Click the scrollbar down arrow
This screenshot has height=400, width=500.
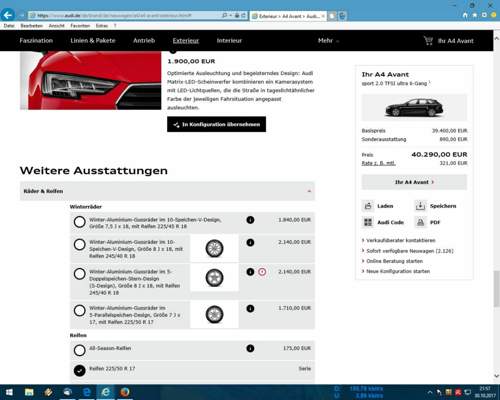coord(496,376)
